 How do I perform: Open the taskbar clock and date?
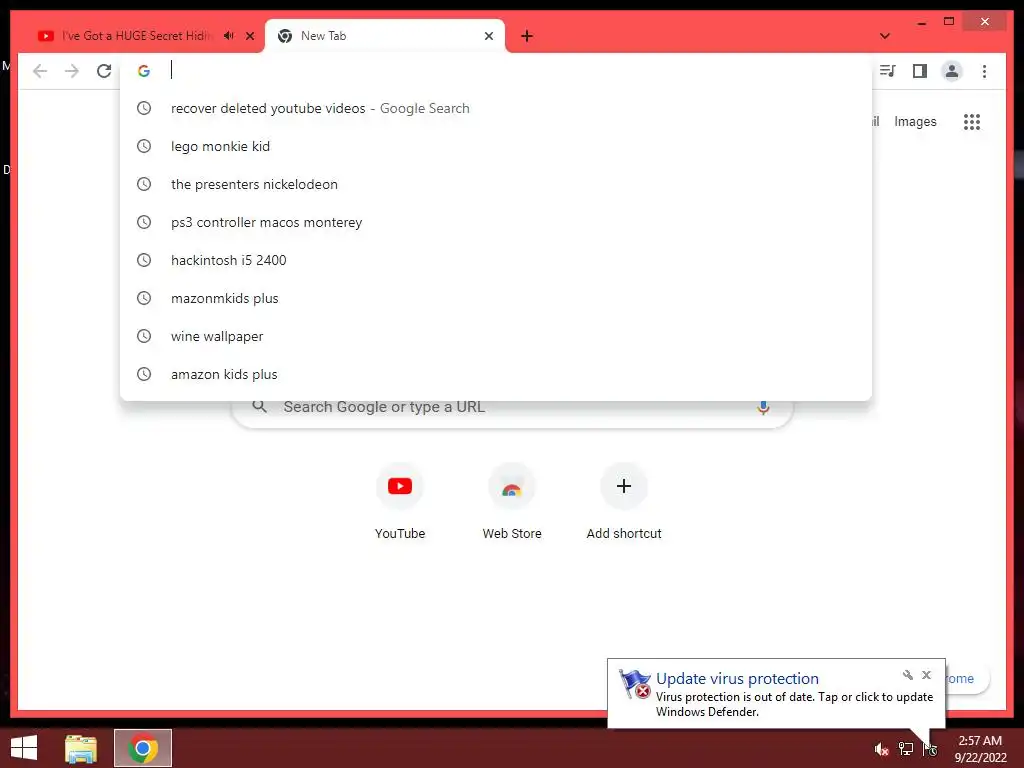click(980, 749)
